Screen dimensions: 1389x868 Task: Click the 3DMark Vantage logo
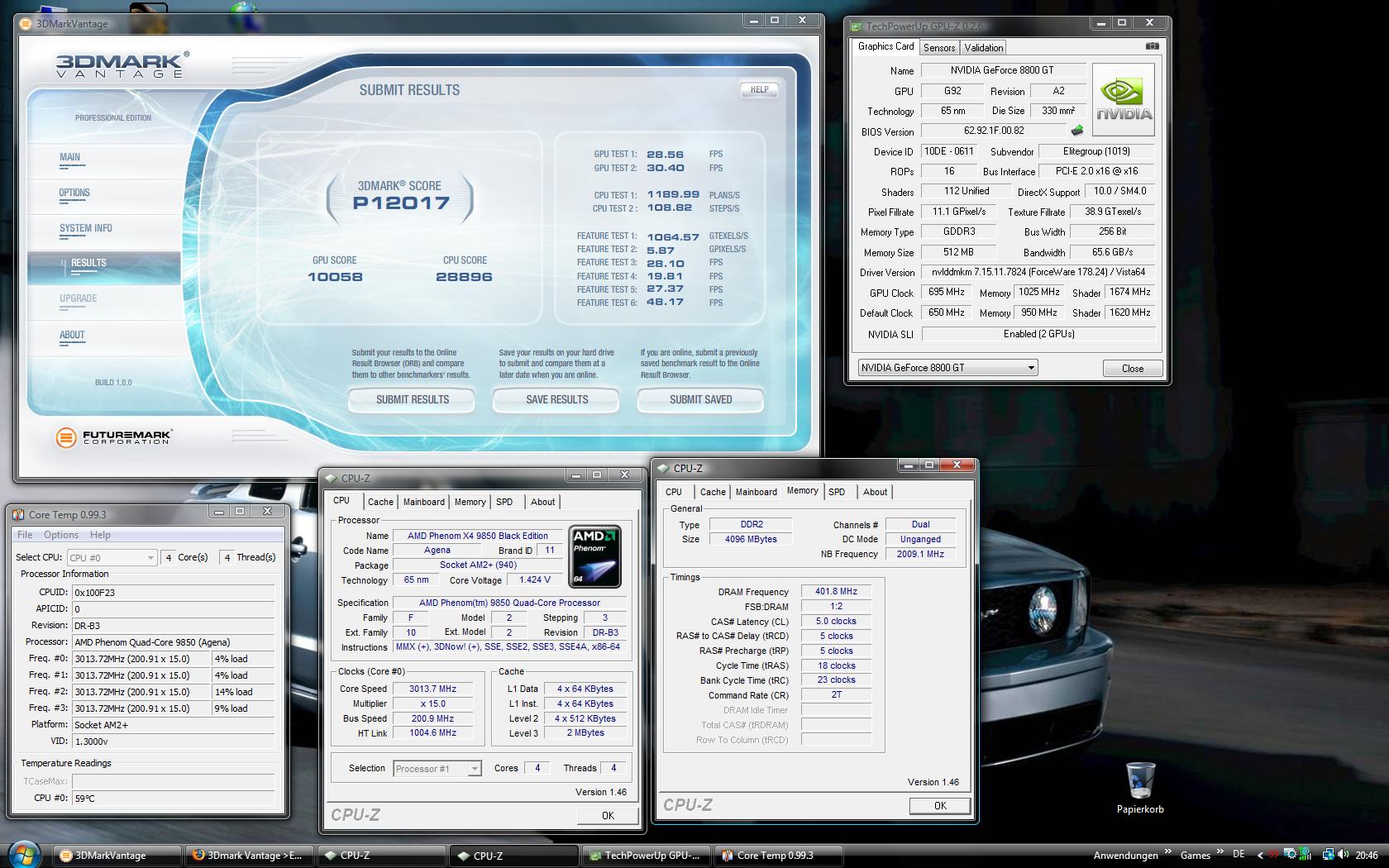point(122,64)
